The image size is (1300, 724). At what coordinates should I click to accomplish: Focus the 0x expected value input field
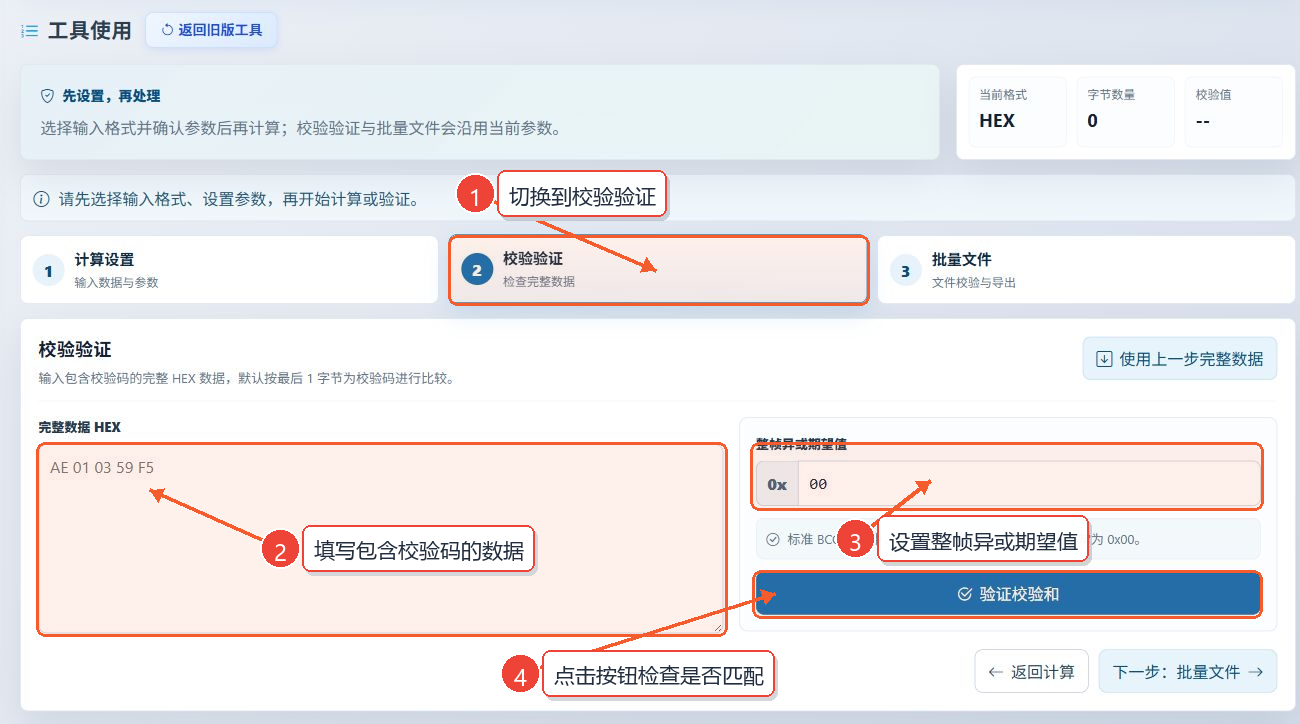pos(1029,484)
